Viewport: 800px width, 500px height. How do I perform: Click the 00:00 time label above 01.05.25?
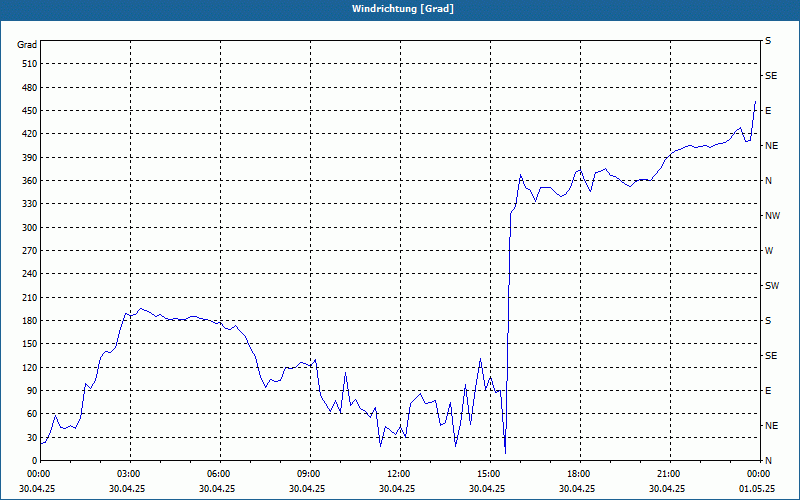pyautogui.click(x=758, y=474)
